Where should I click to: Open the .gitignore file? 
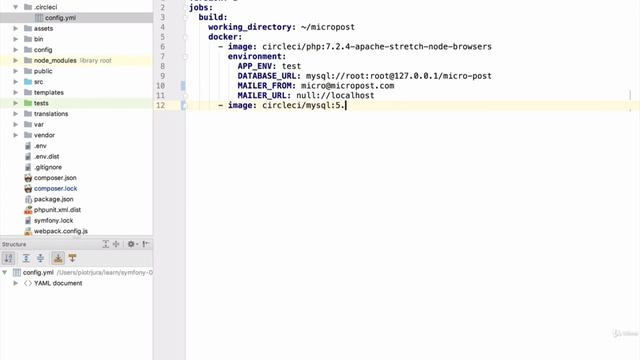[48, 167]
